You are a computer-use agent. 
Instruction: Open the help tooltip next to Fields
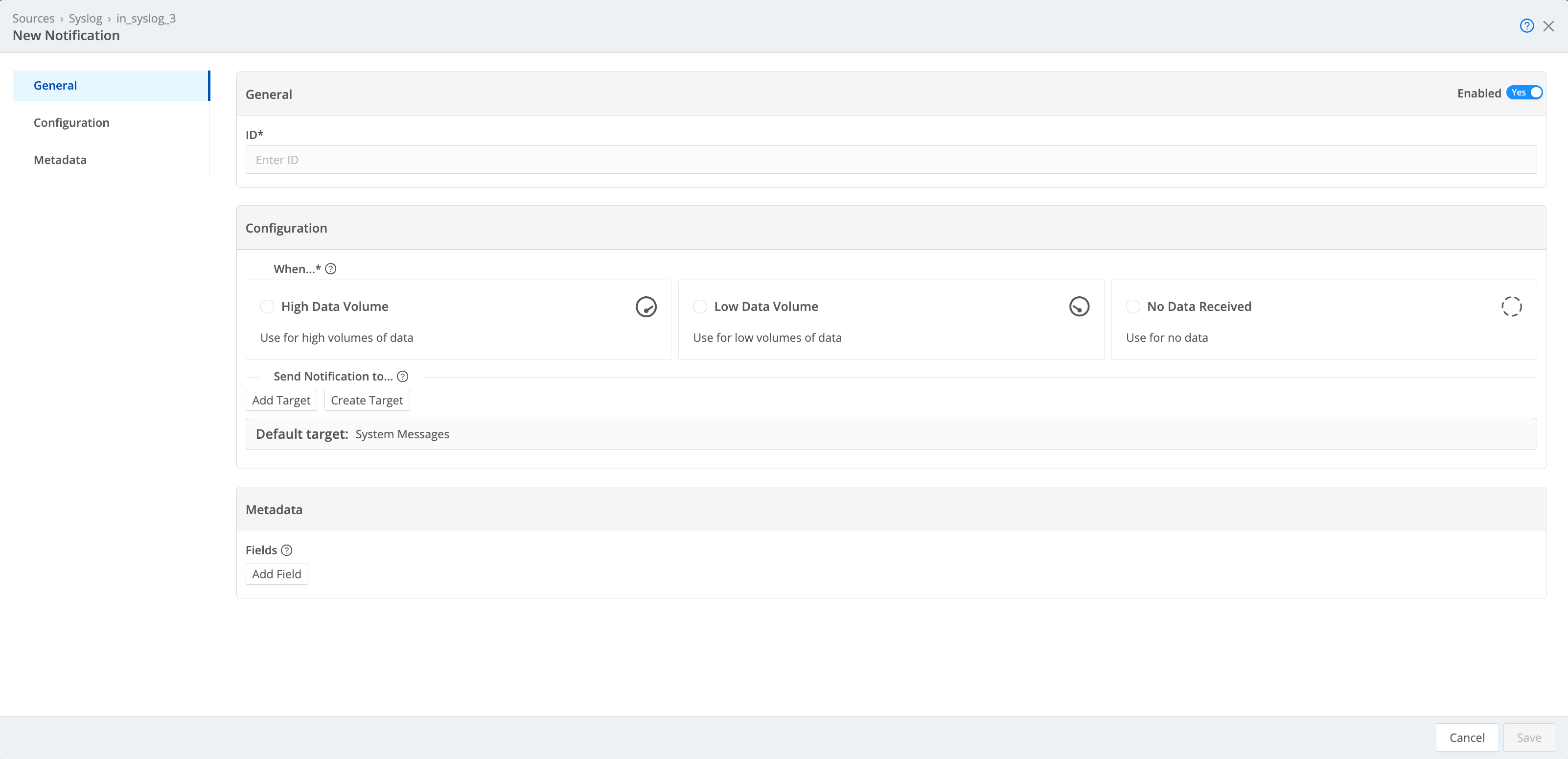coord(287,549)
